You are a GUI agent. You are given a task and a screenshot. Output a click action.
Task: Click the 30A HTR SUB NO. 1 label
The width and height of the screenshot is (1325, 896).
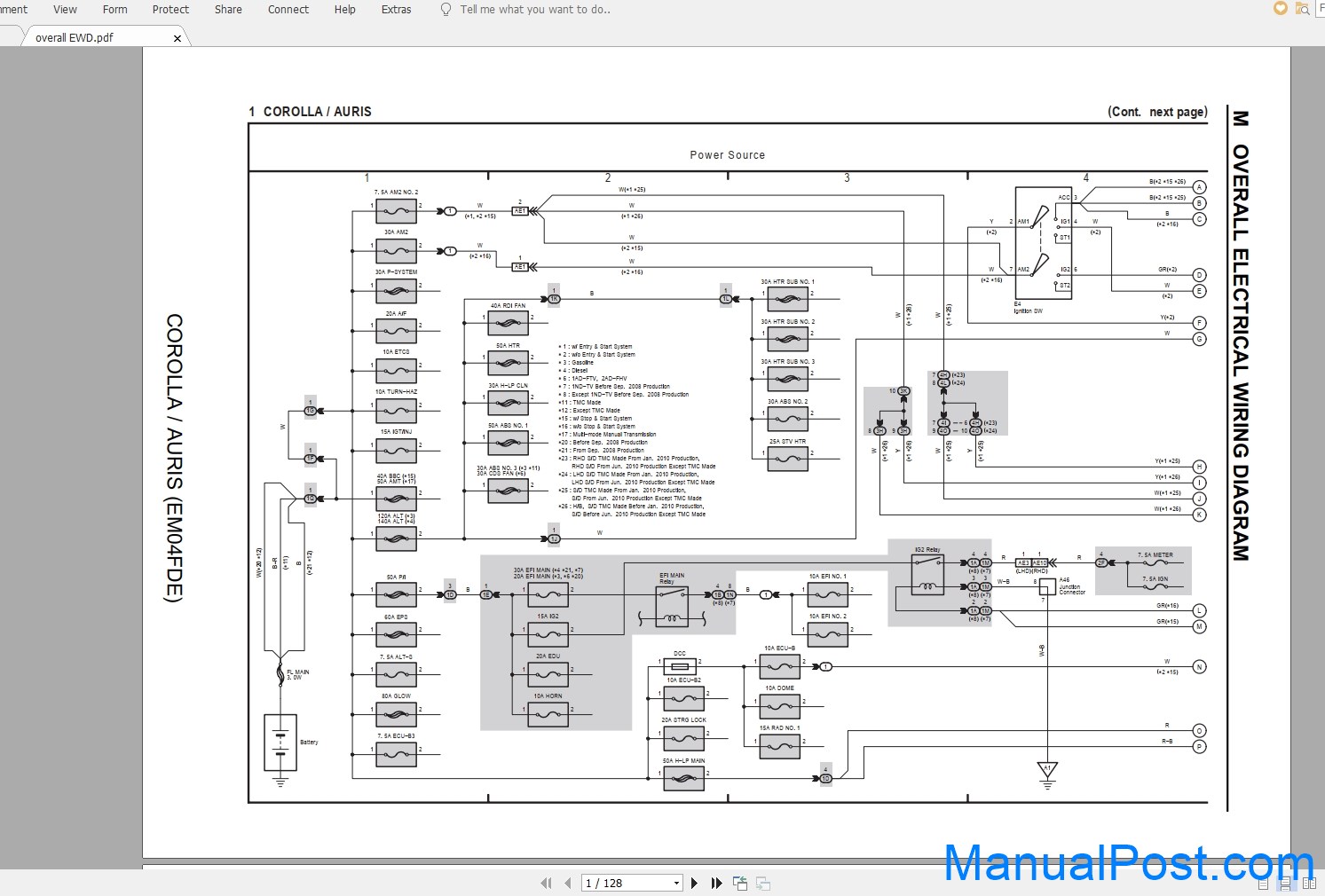(787, 281)
